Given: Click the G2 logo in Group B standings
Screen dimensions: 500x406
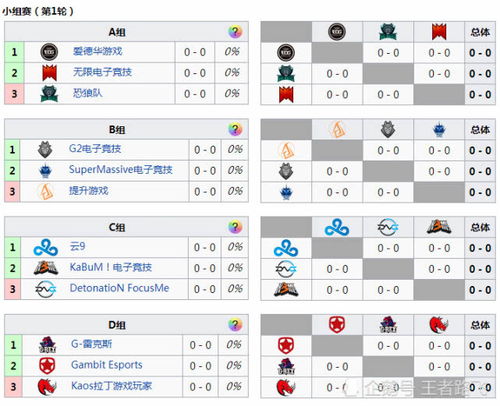Looking at the screenshot, I should click(x=45, y=150).
